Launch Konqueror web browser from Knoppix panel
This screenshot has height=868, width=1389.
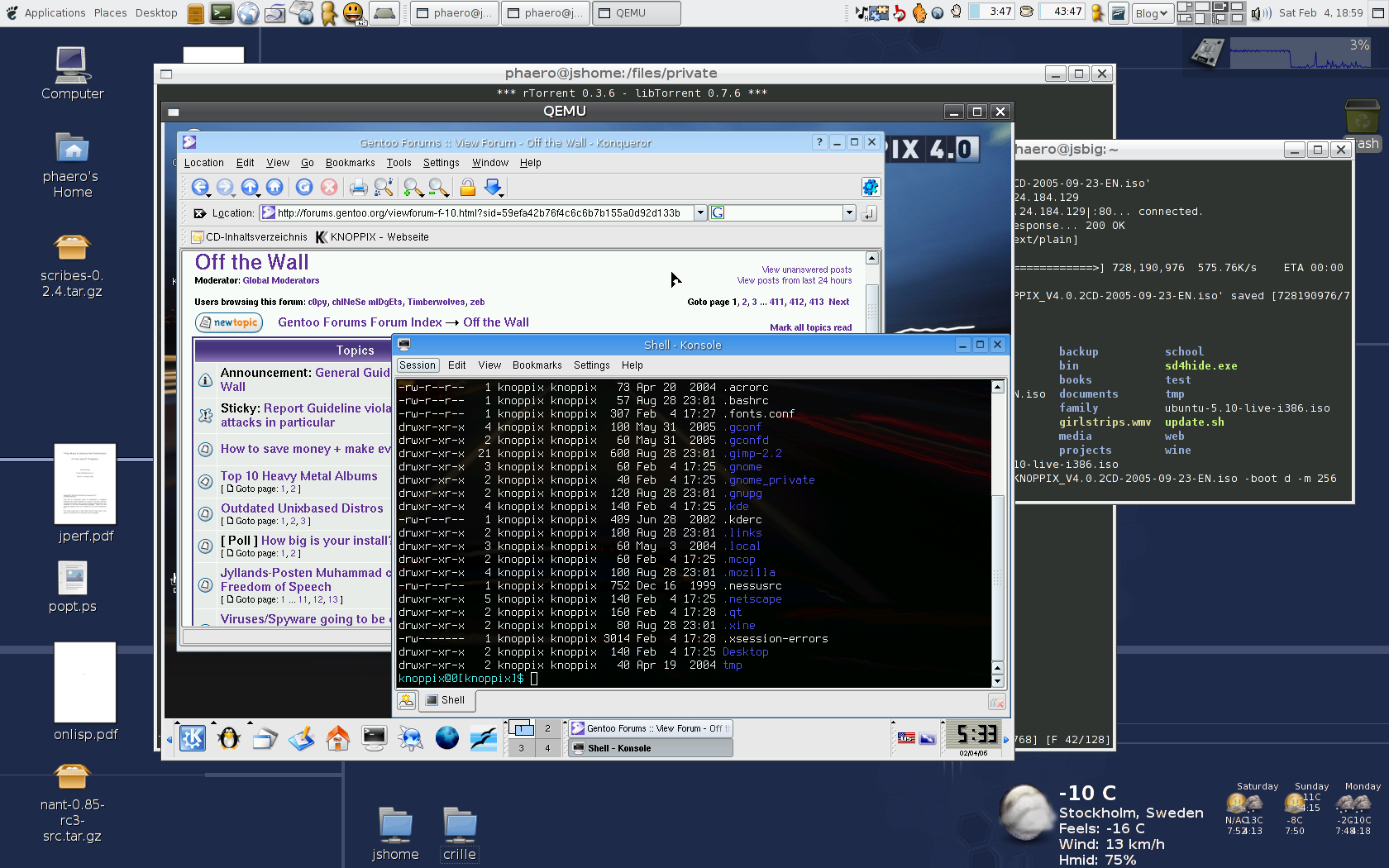411,738
